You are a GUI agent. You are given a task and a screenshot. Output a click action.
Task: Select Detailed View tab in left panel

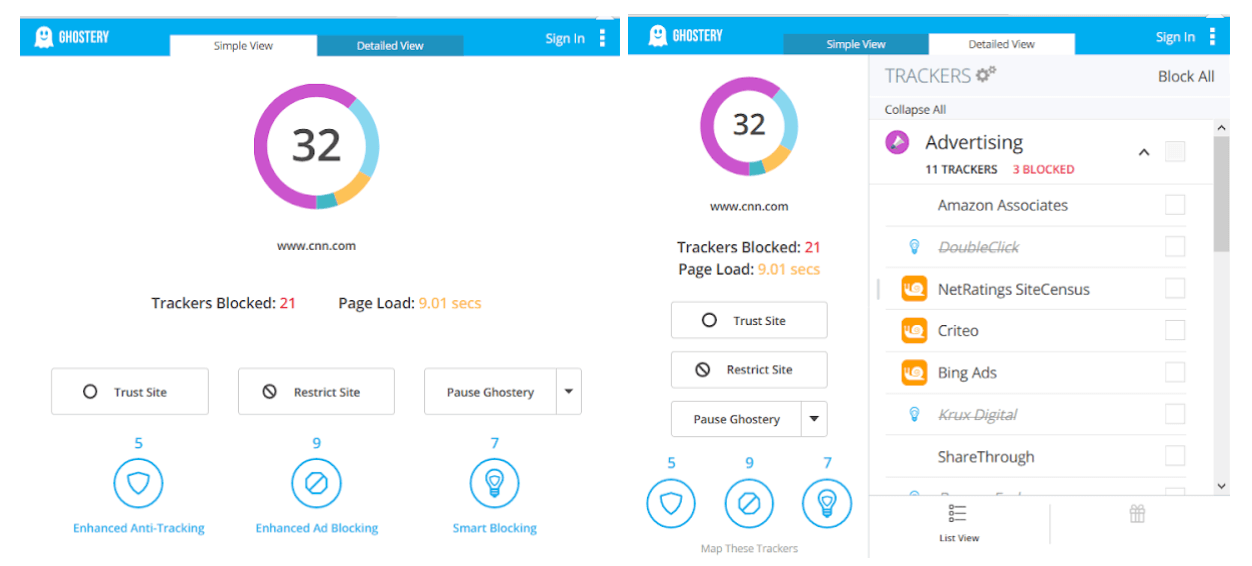tap(390, 45)
